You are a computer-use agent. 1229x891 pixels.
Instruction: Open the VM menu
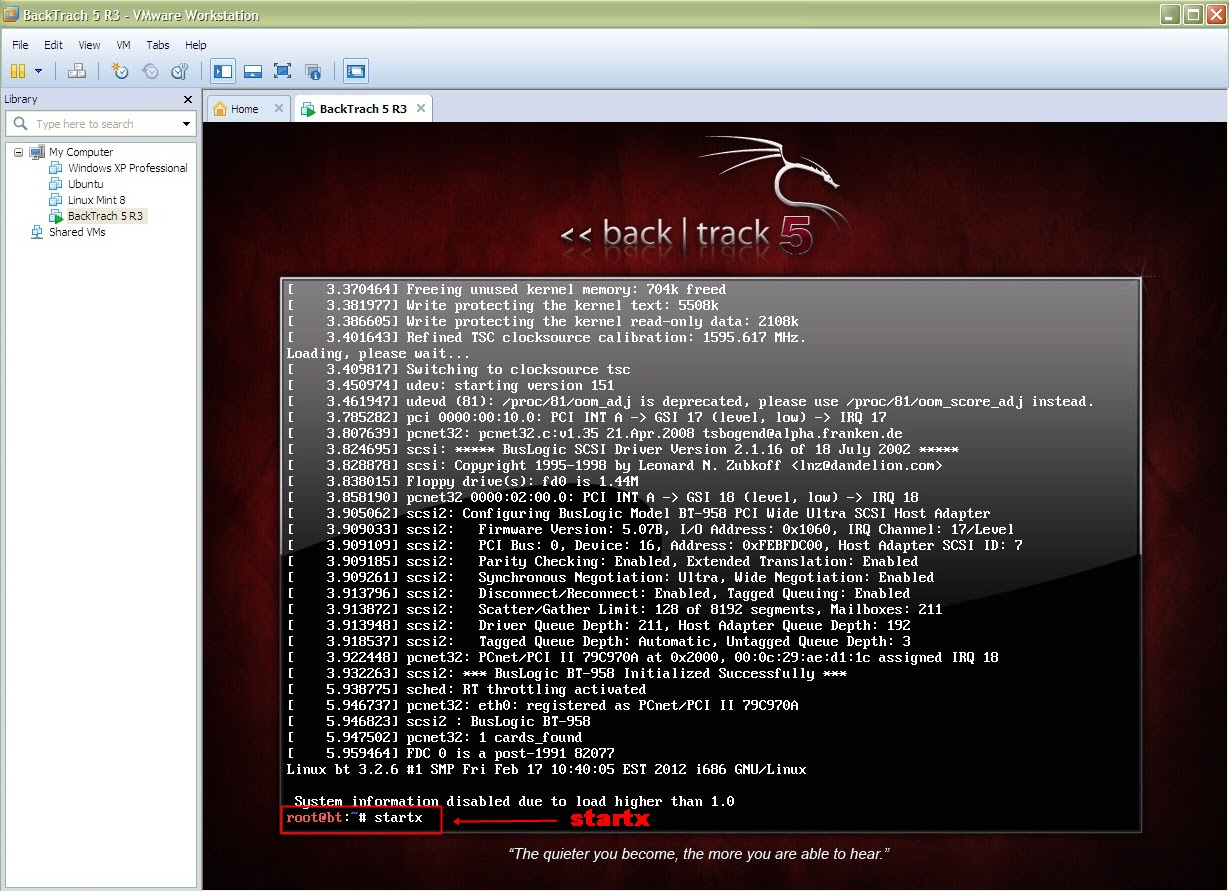(x=123, y=45)
